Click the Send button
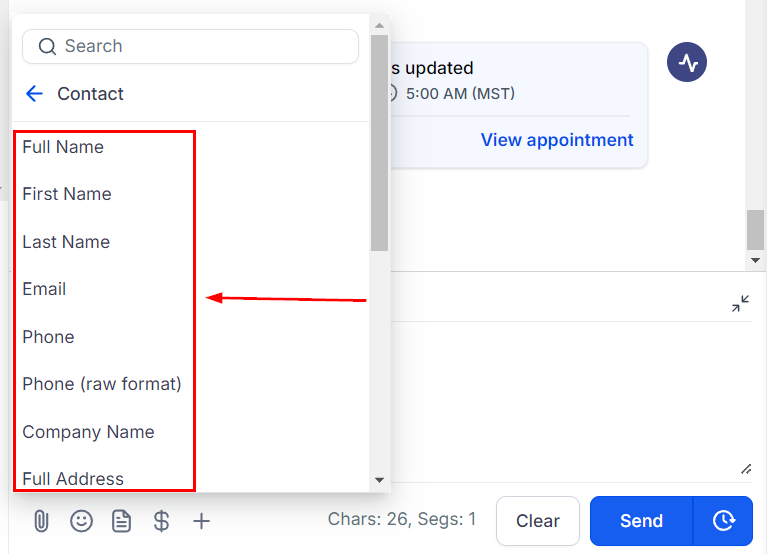 pyautogui.click(x=641, y=521)
